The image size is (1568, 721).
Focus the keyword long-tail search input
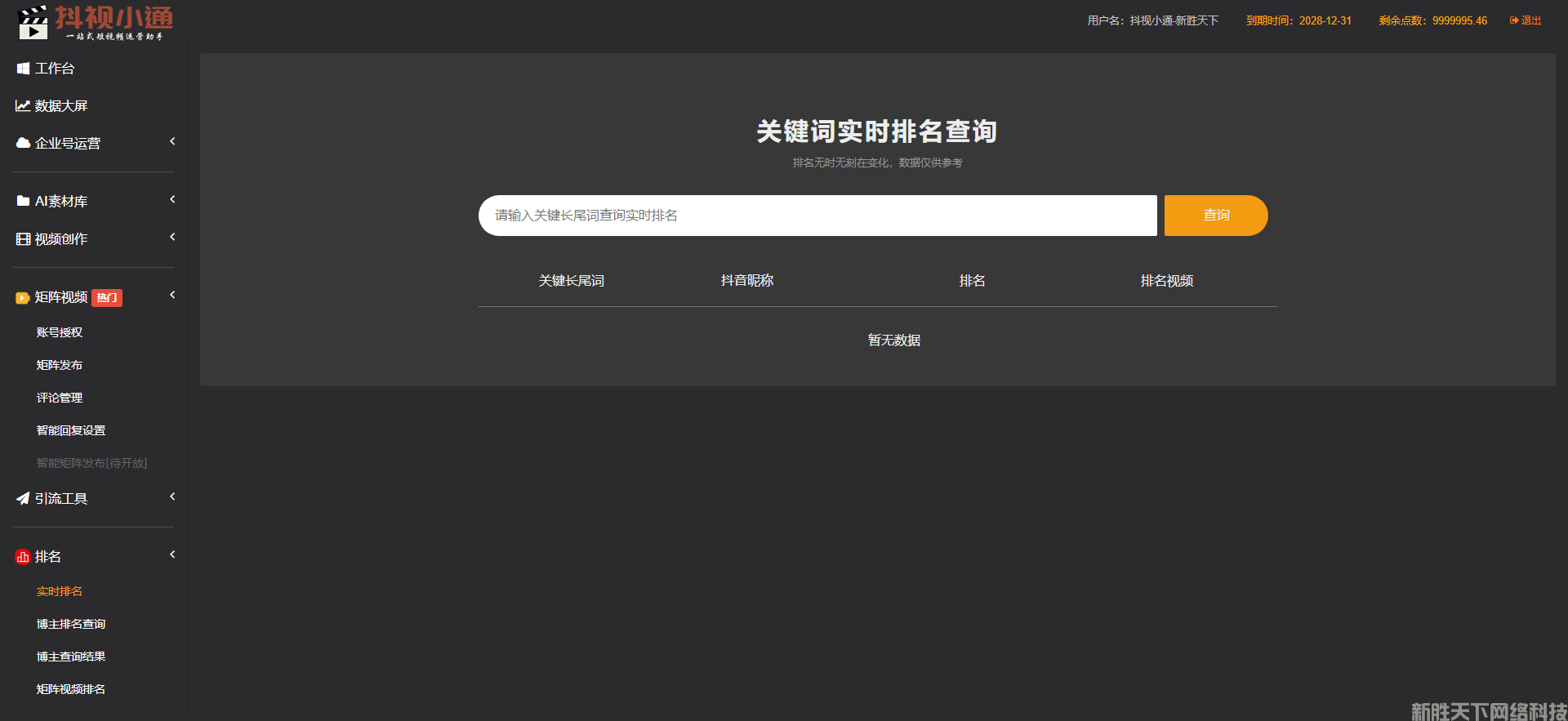click(817, 216)
